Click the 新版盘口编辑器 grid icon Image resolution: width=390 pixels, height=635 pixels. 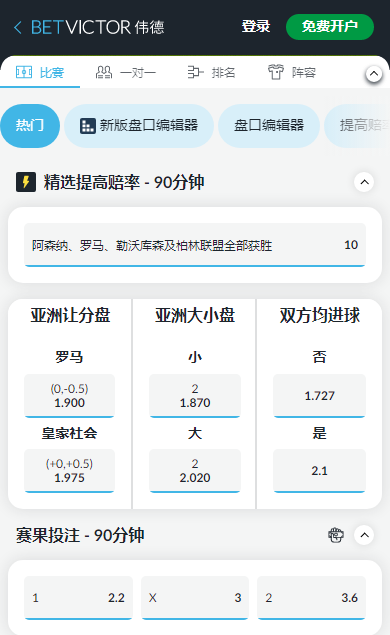(x=88, y=126)
